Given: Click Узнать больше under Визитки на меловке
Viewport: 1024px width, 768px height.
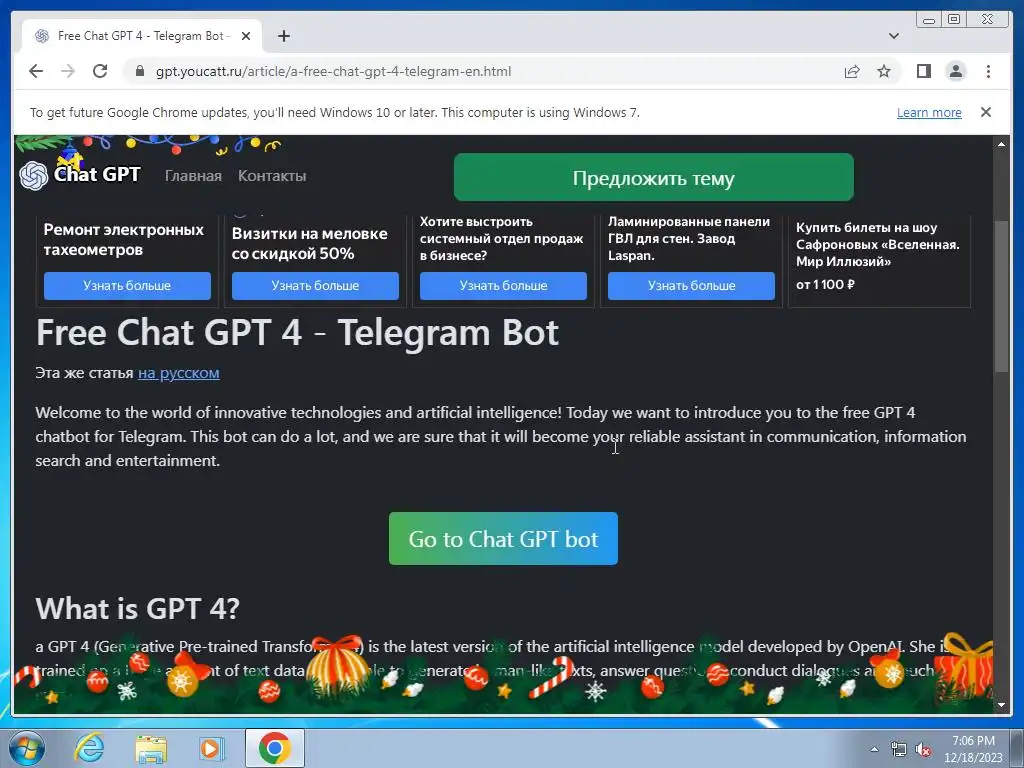Looking at the screenshot, I should point(315,285).
